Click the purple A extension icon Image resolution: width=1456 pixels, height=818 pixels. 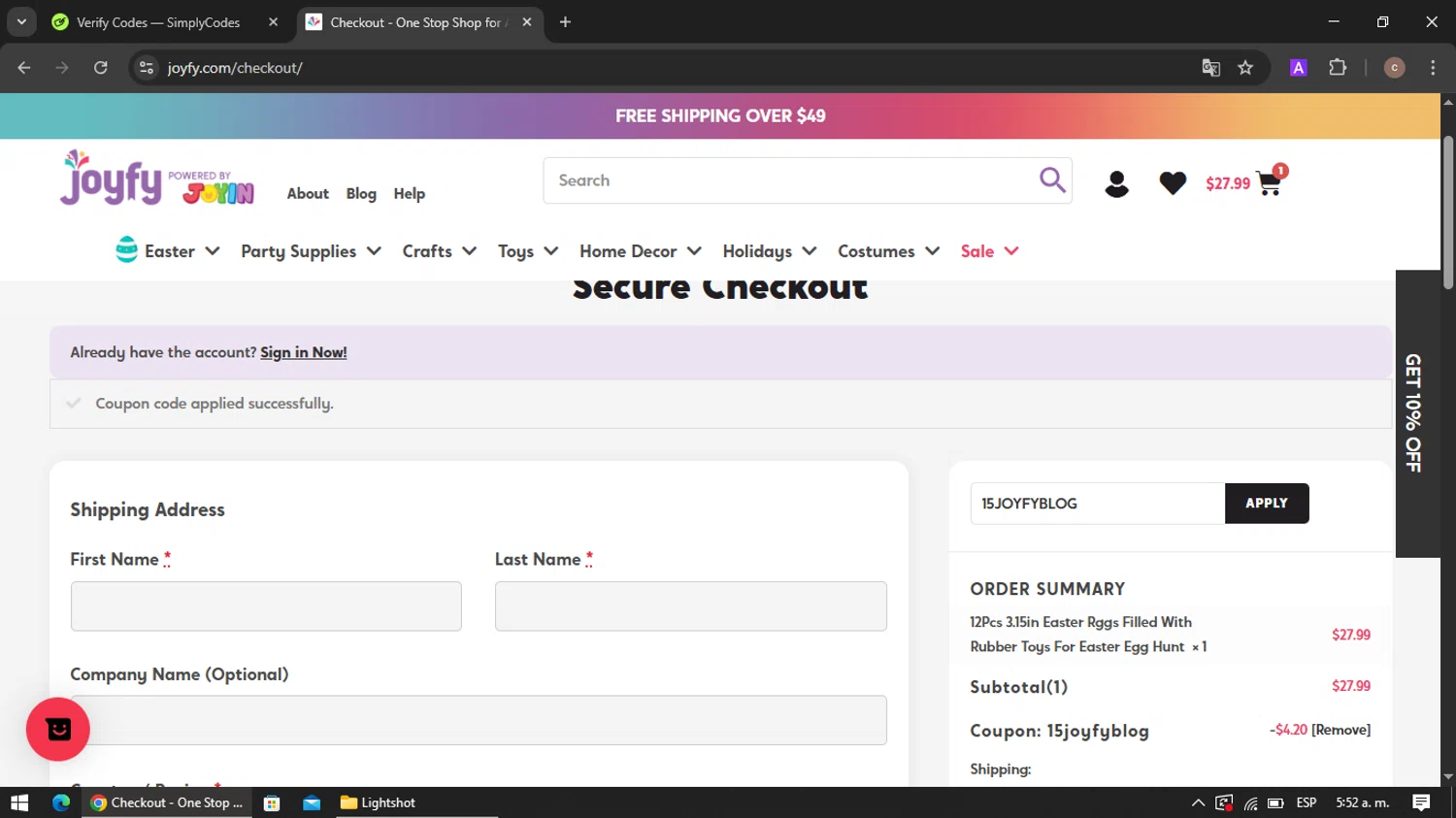1298,68
